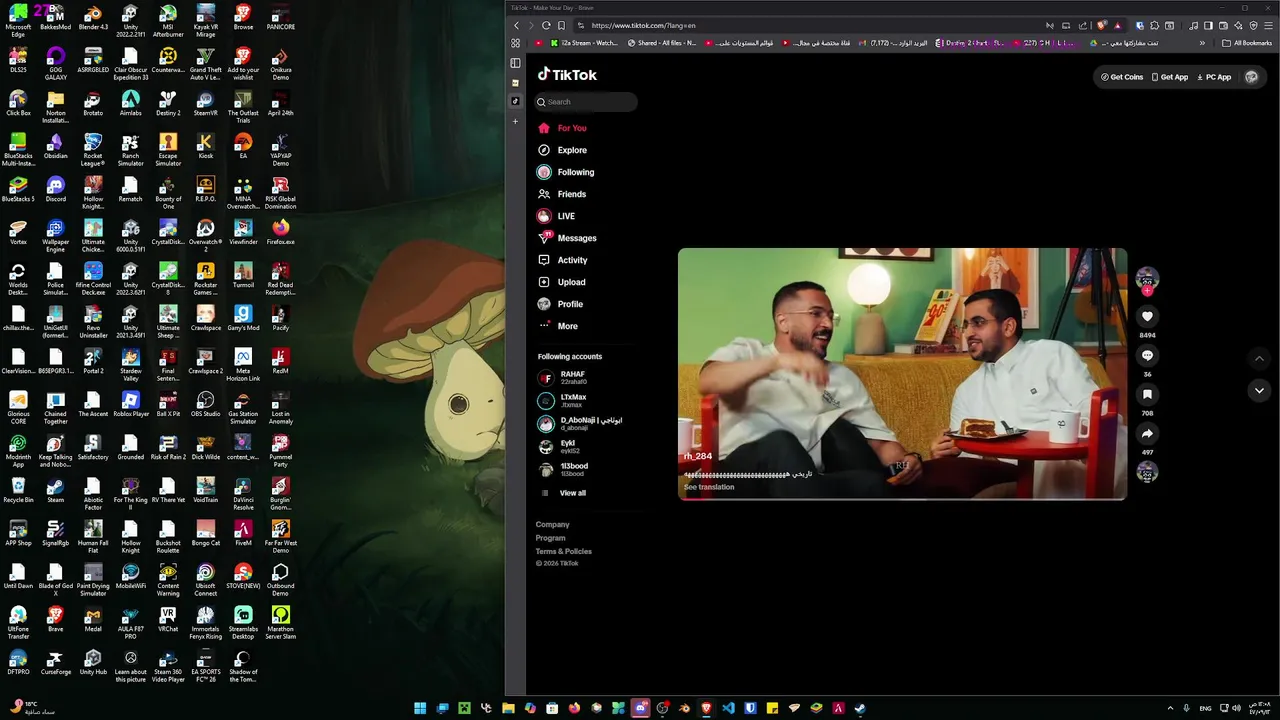Click the PC App download button
This screenshot has width=1280, height=720.
coord(1214,77)
